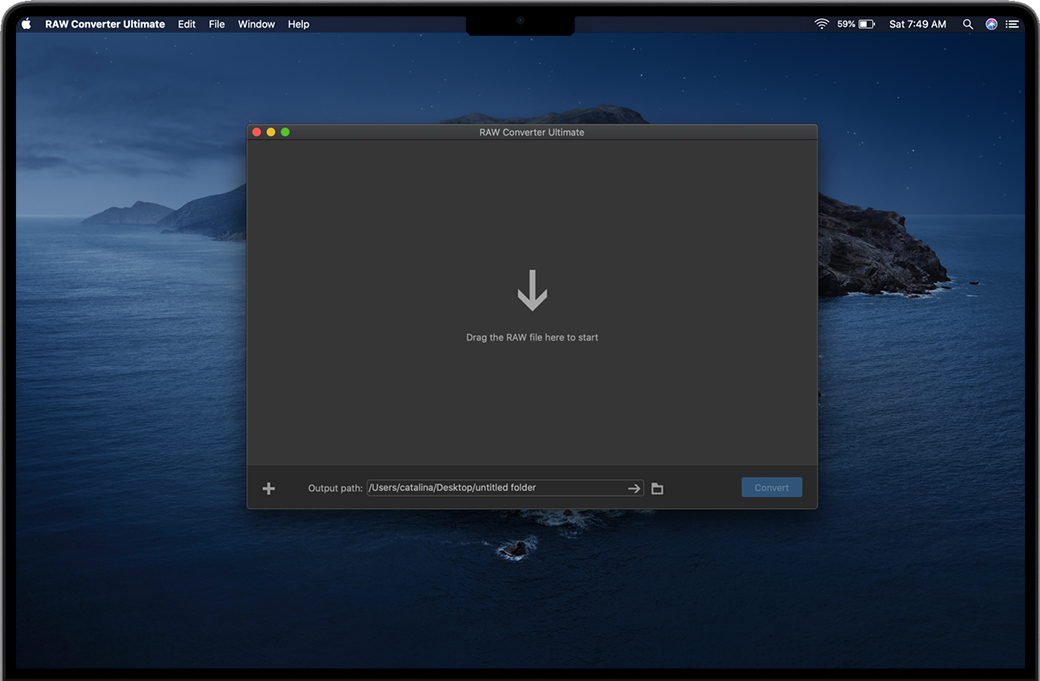The width and height of the screenshot is (1040, 681).
Task: Open the File menu
Action: coord(217,24)
